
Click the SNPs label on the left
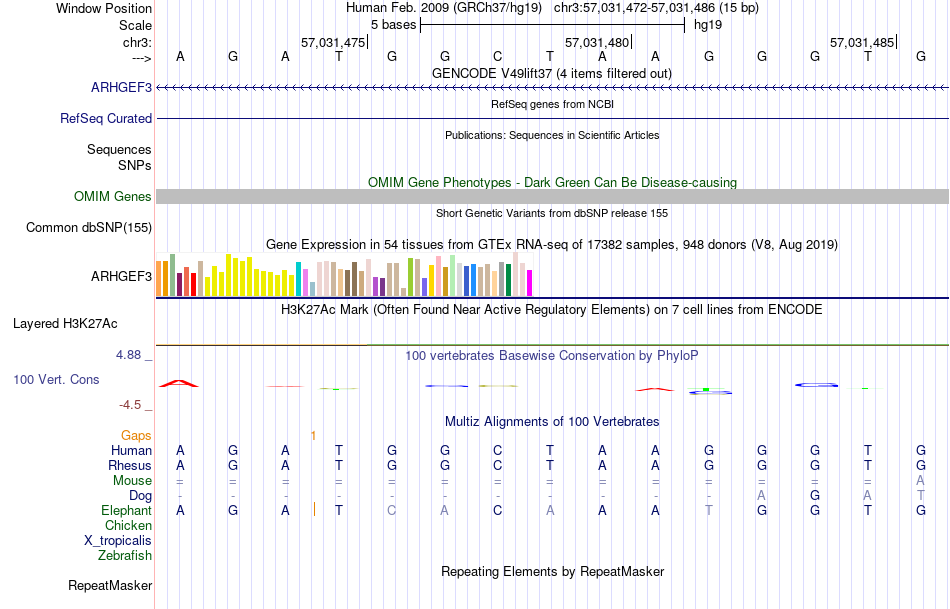point(135,165)
